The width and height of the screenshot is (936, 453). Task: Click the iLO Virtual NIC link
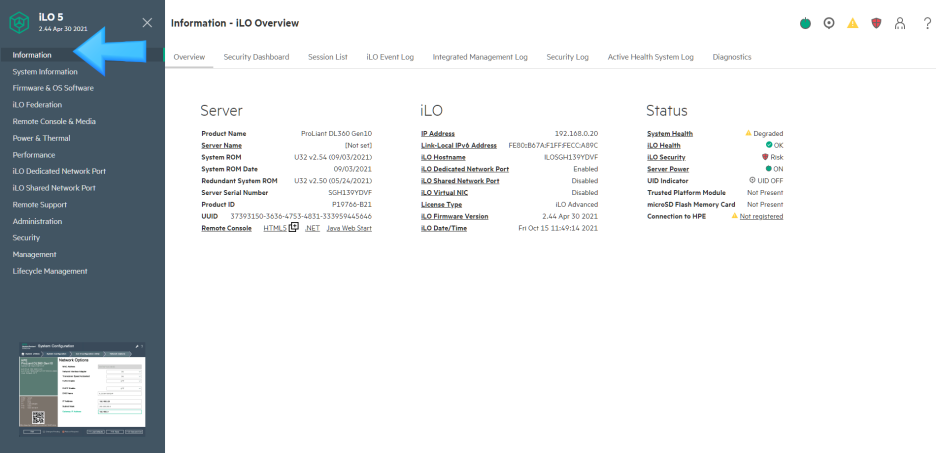[x=445, y=193]
